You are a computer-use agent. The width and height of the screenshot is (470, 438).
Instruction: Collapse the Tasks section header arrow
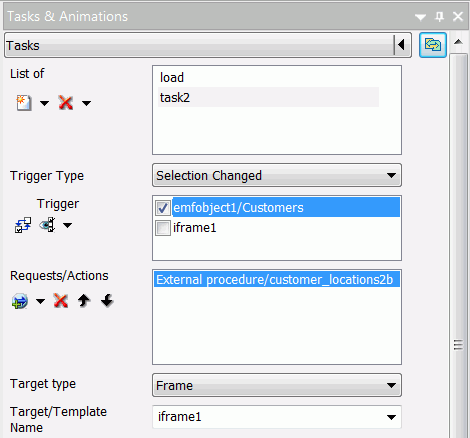click(401, 45)
